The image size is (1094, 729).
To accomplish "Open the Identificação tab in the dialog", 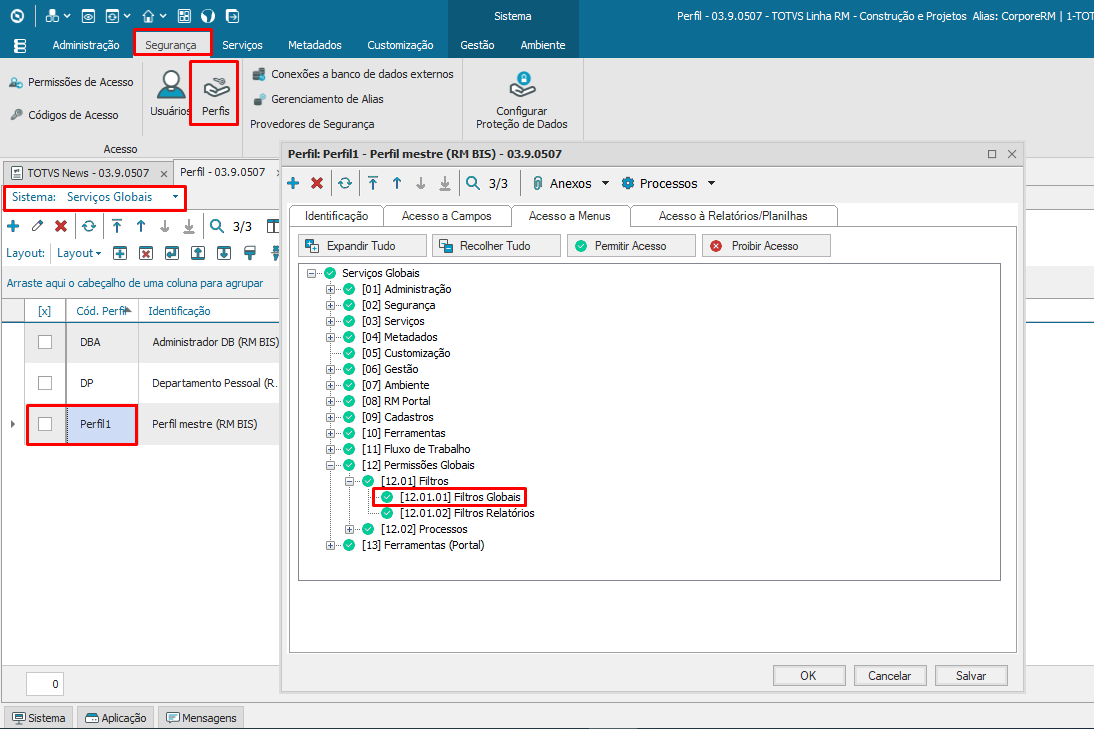I will point(336,216).
